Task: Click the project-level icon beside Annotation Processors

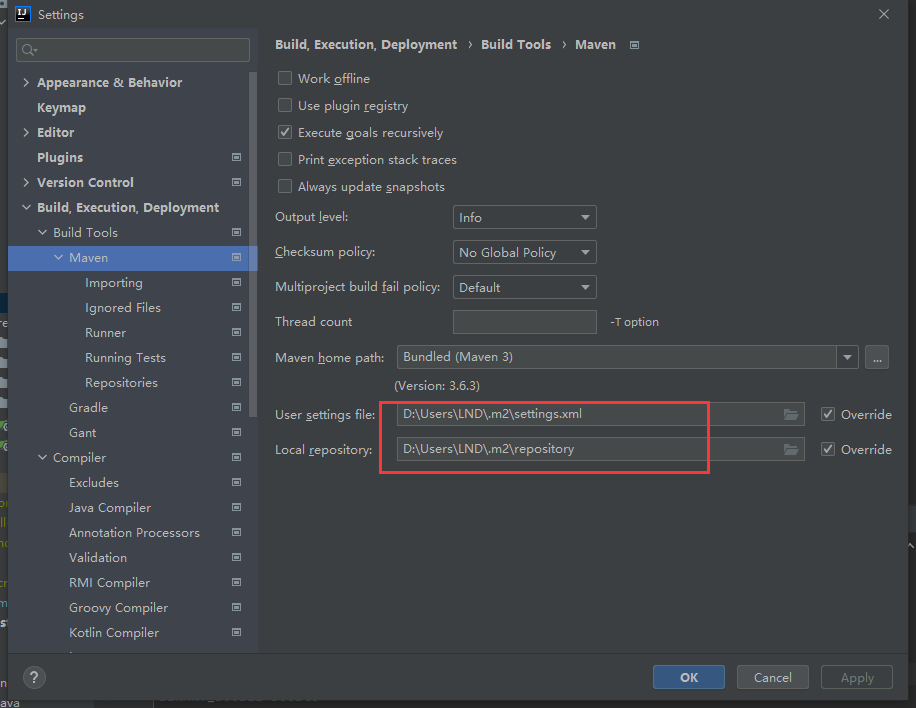Action: 237,532
